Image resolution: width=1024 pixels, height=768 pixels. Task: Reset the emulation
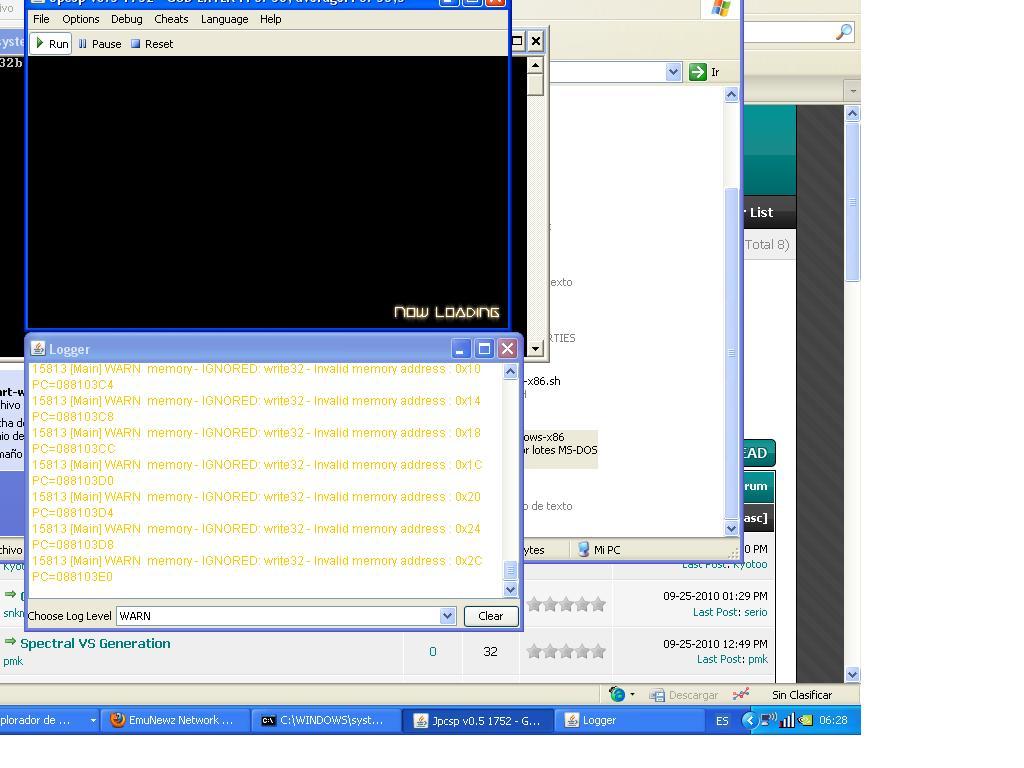pos(151,44)
